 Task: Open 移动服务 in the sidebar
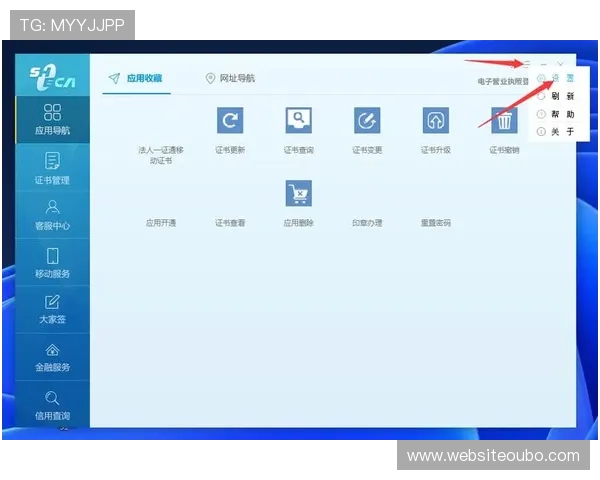click(x=52, y=263)
